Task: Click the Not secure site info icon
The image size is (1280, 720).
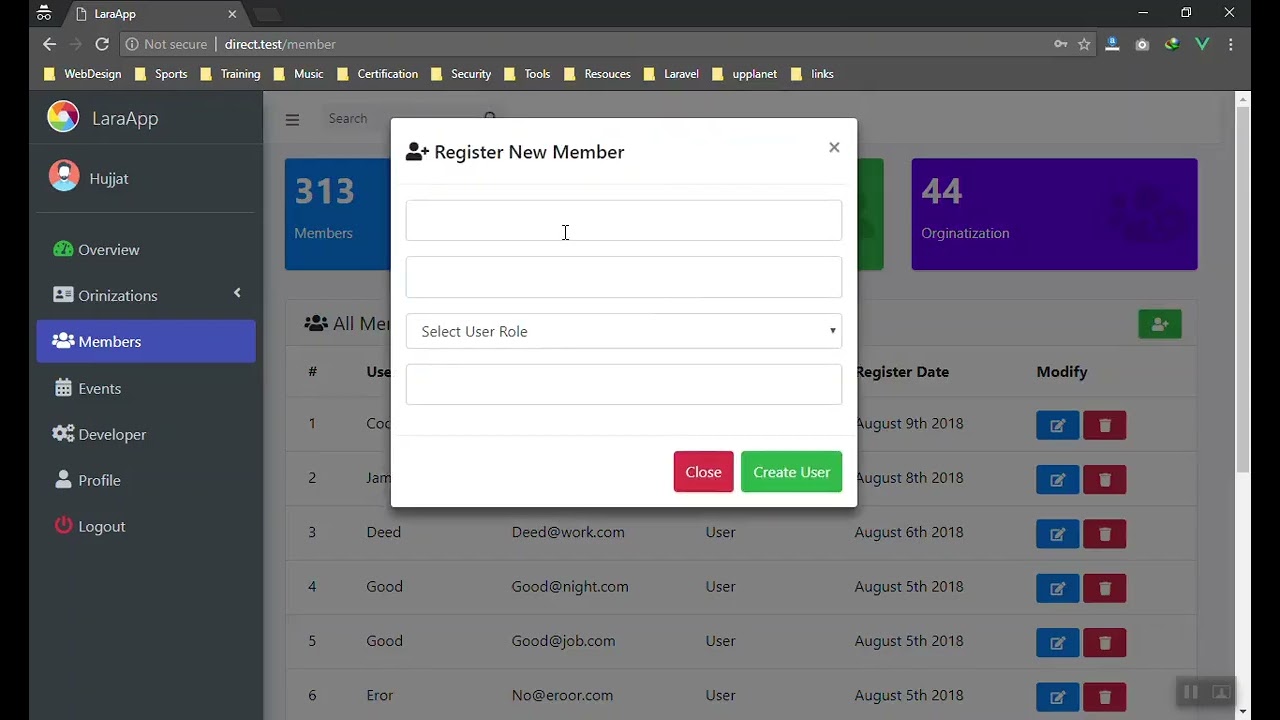Action: click(x=131, y=44)
